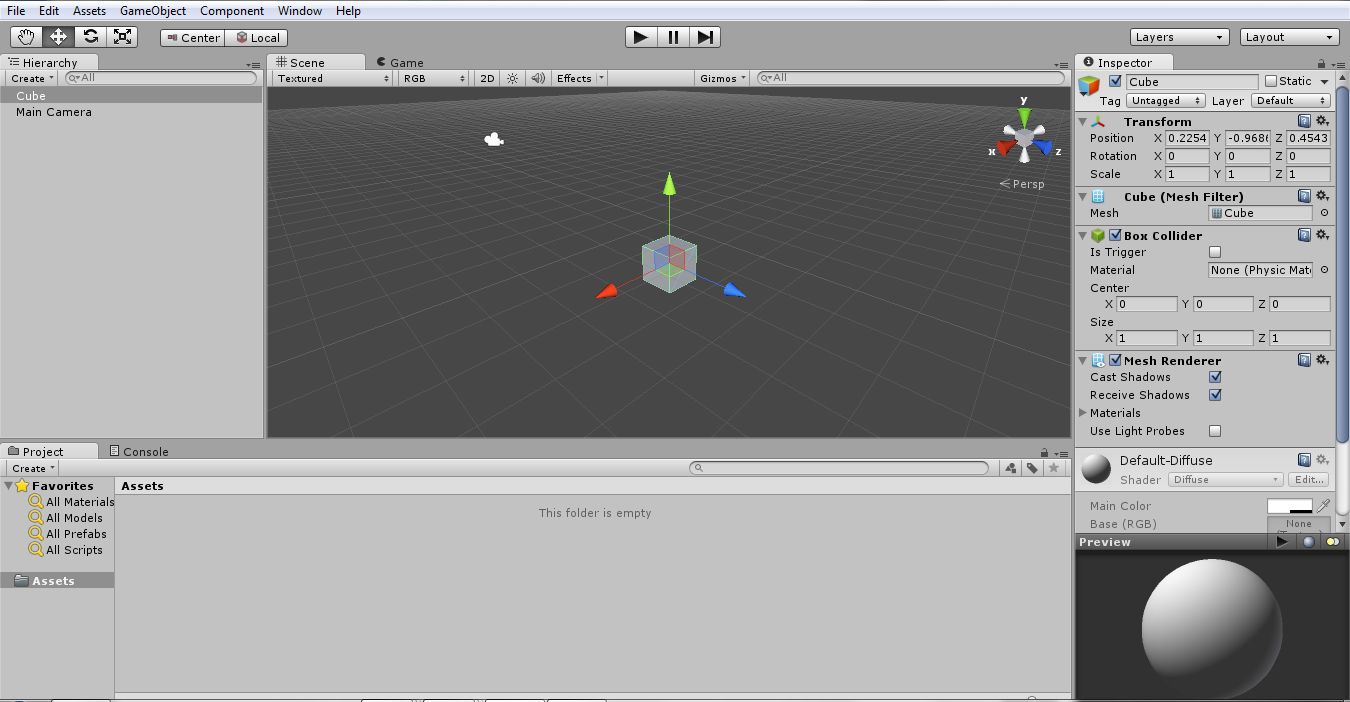Toggle scene audio speaker icon
This screenshot has height=702, width=1350.
click(x=538, y=78)
